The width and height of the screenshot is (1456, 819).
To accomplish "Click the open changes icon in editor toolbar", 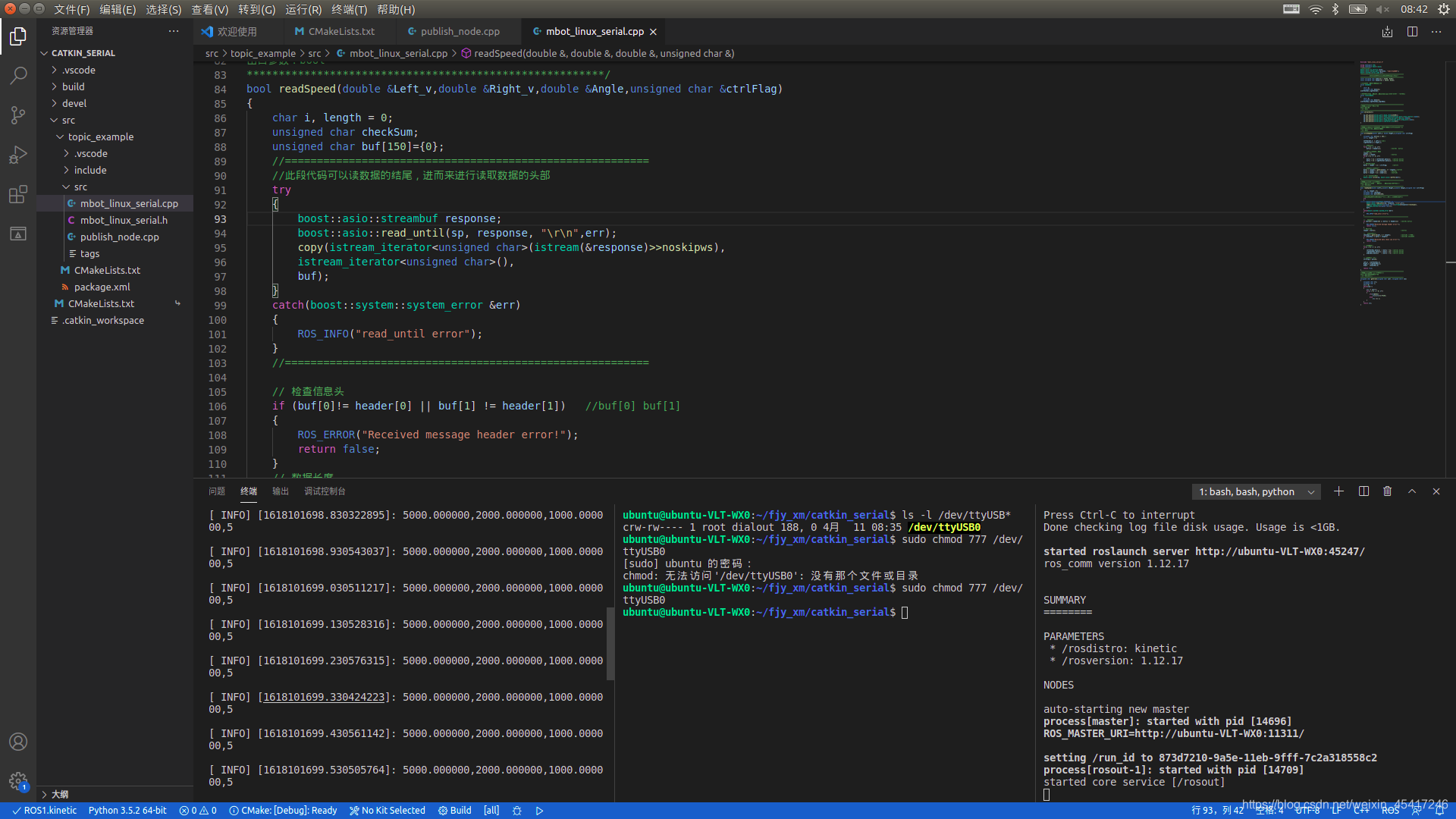I will coord(1387,31).
